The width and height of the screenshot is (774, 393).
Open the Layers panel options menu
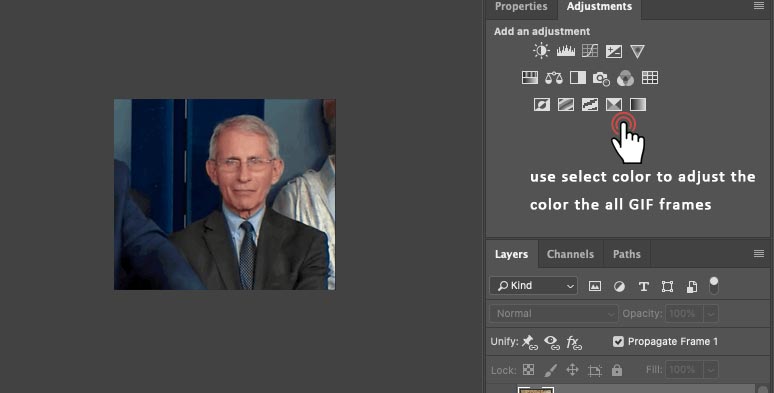coord(759,254)
